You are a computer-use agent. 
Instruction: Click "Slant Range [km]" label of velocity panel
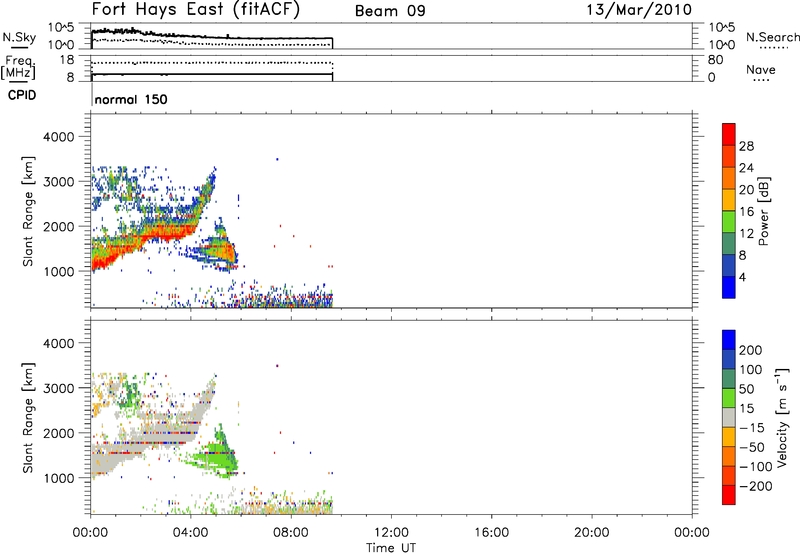point(28,418)
